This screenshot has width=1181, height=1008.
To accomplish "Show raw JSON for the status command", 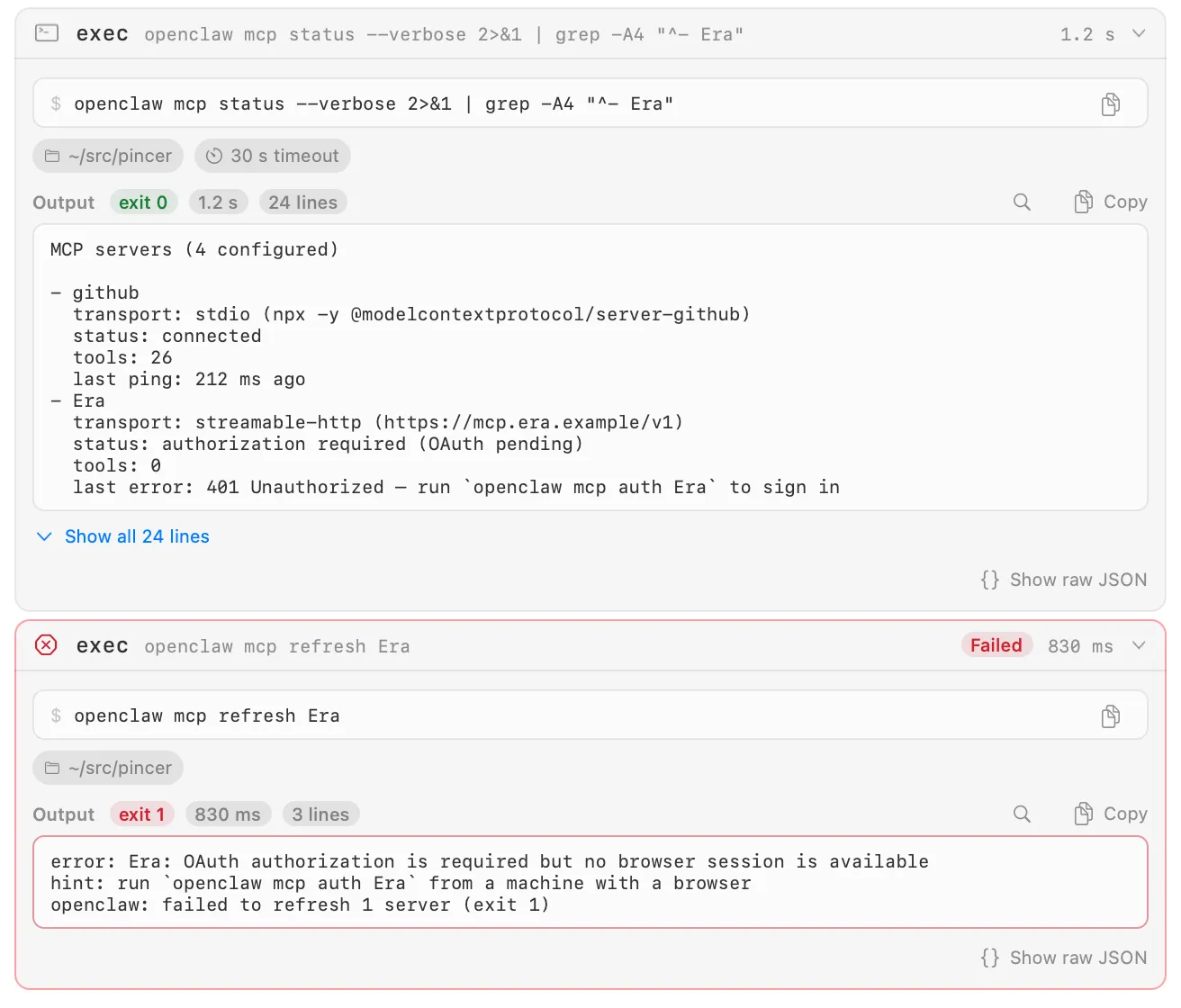I will [1064, 580].
